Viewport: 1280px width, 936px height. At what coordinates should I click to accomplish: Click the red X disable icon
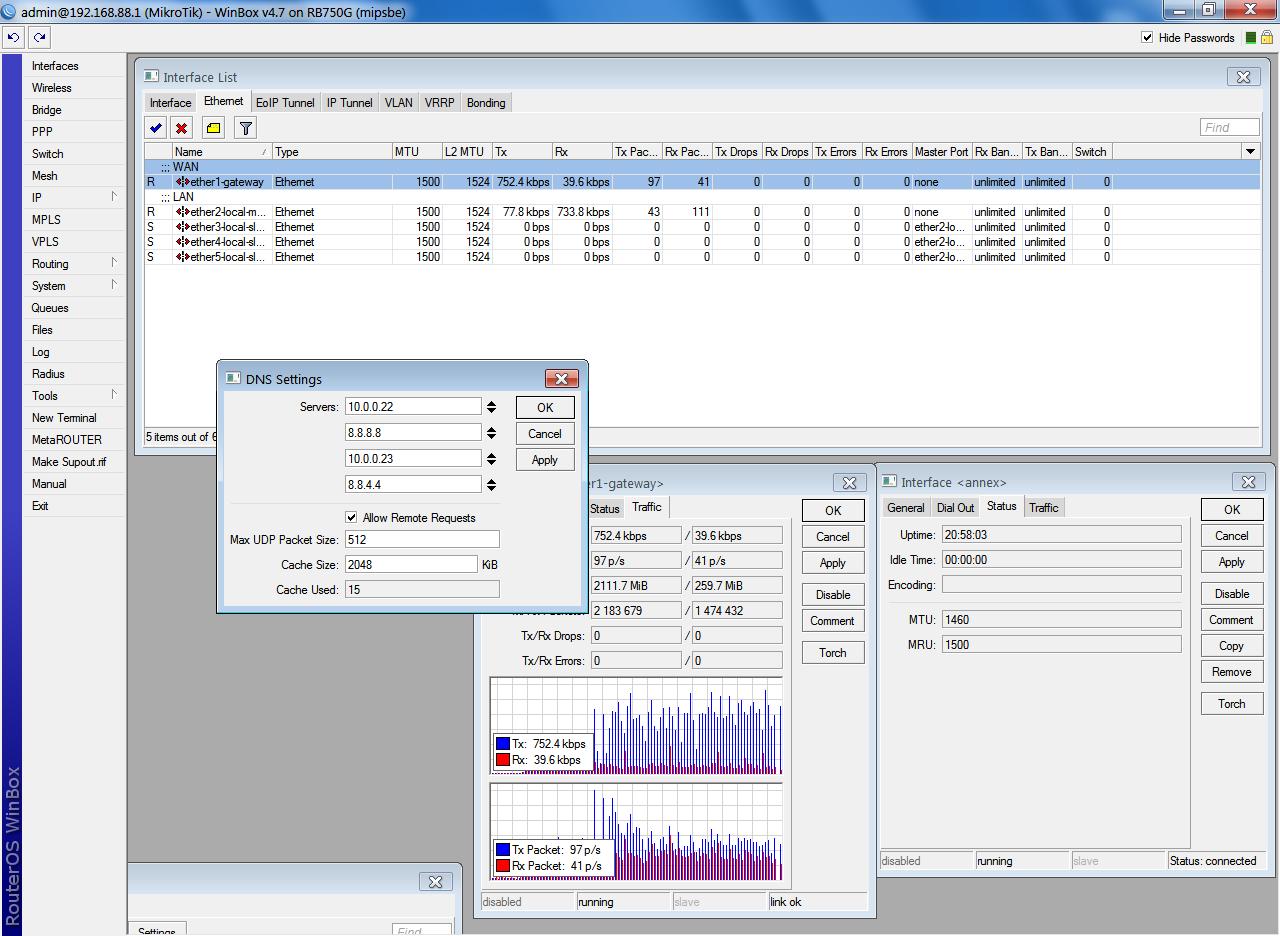[x=181, y=128]
